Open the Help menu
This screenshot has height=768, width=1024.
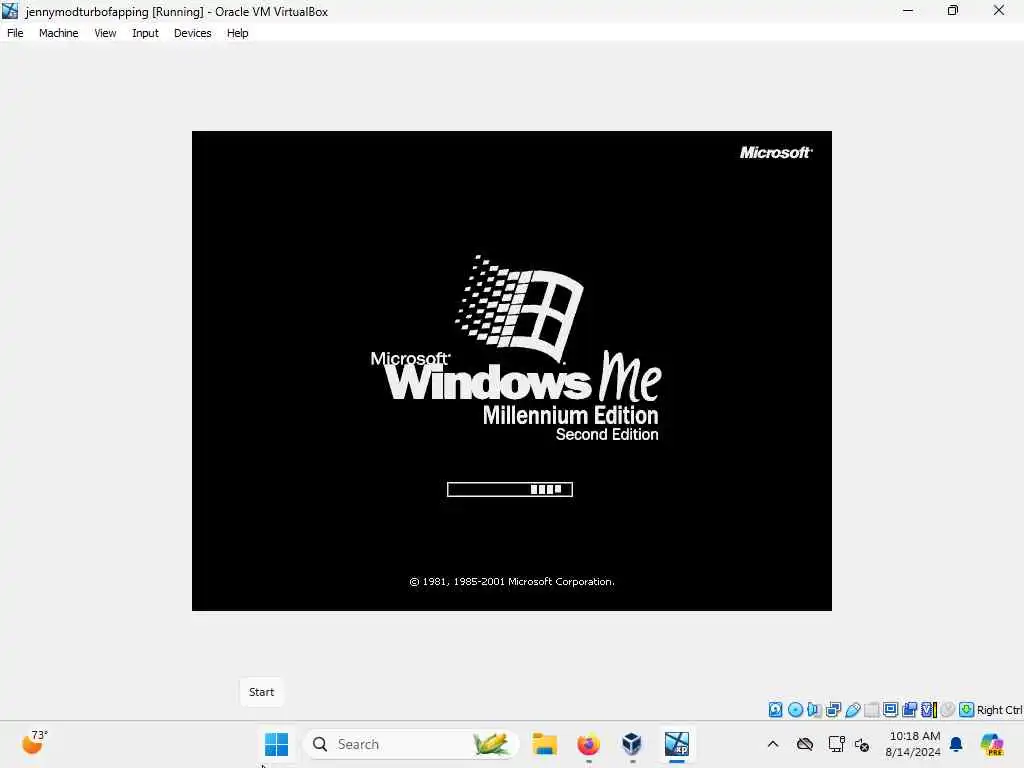[237, 33]
